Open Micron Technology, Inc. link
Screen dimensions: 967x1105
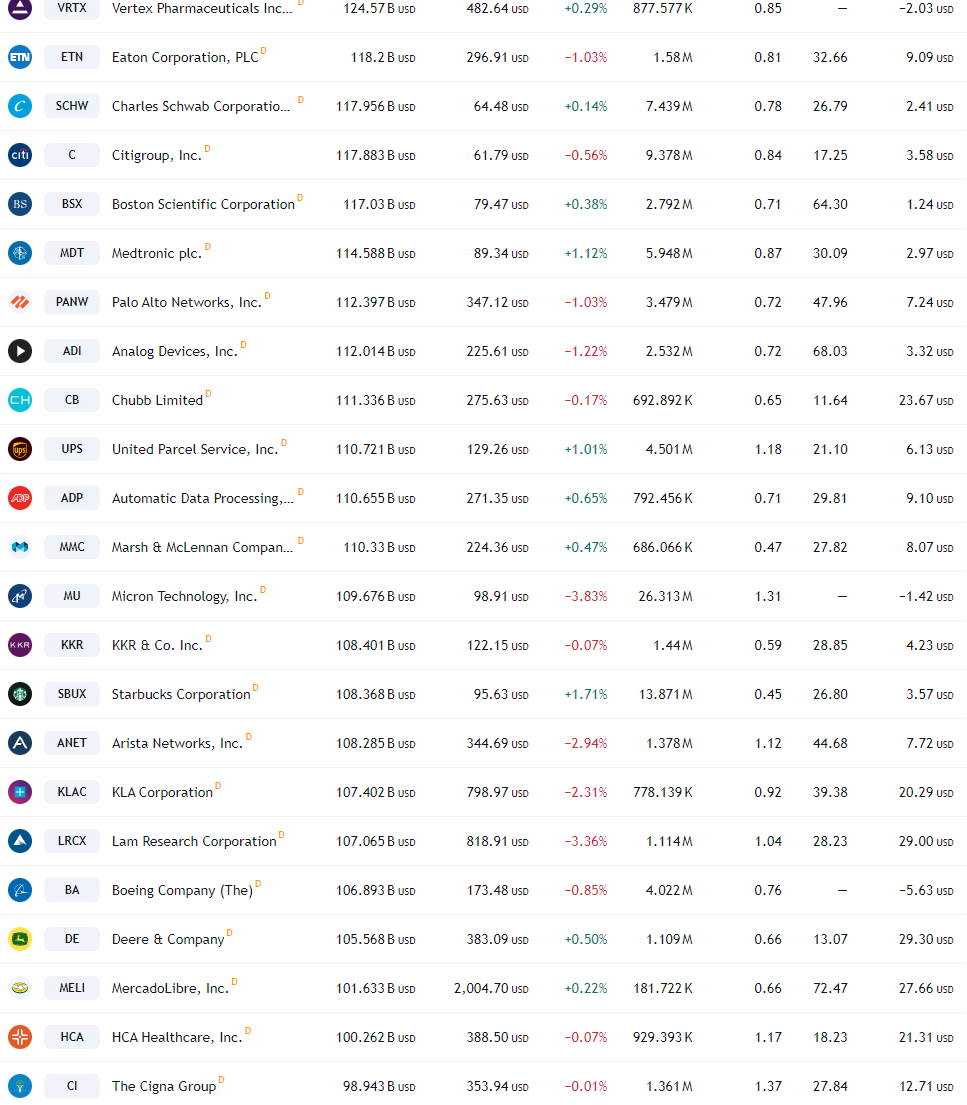coord(185,597)
